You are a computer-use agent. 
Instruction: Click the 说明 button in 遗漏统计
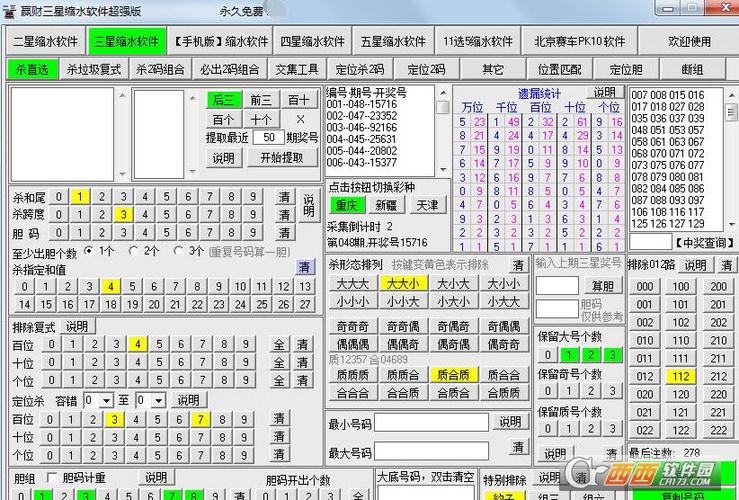(x=605, y=92)
